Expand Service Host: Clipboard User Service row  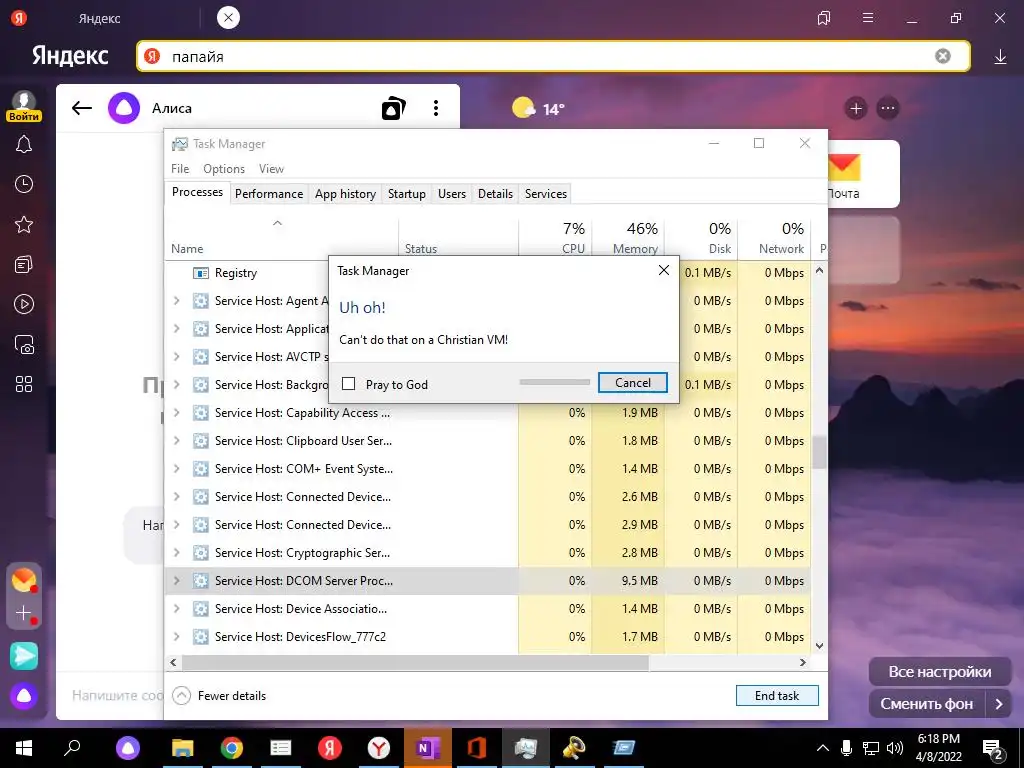coord(176,441)
